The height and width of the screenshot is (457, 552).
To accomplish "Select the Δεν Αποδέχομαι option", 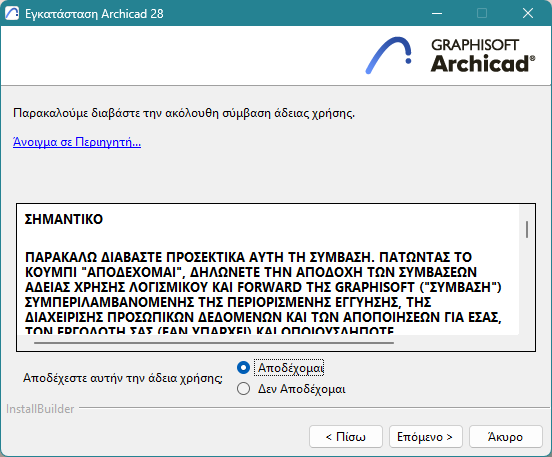I will (243, 389).
